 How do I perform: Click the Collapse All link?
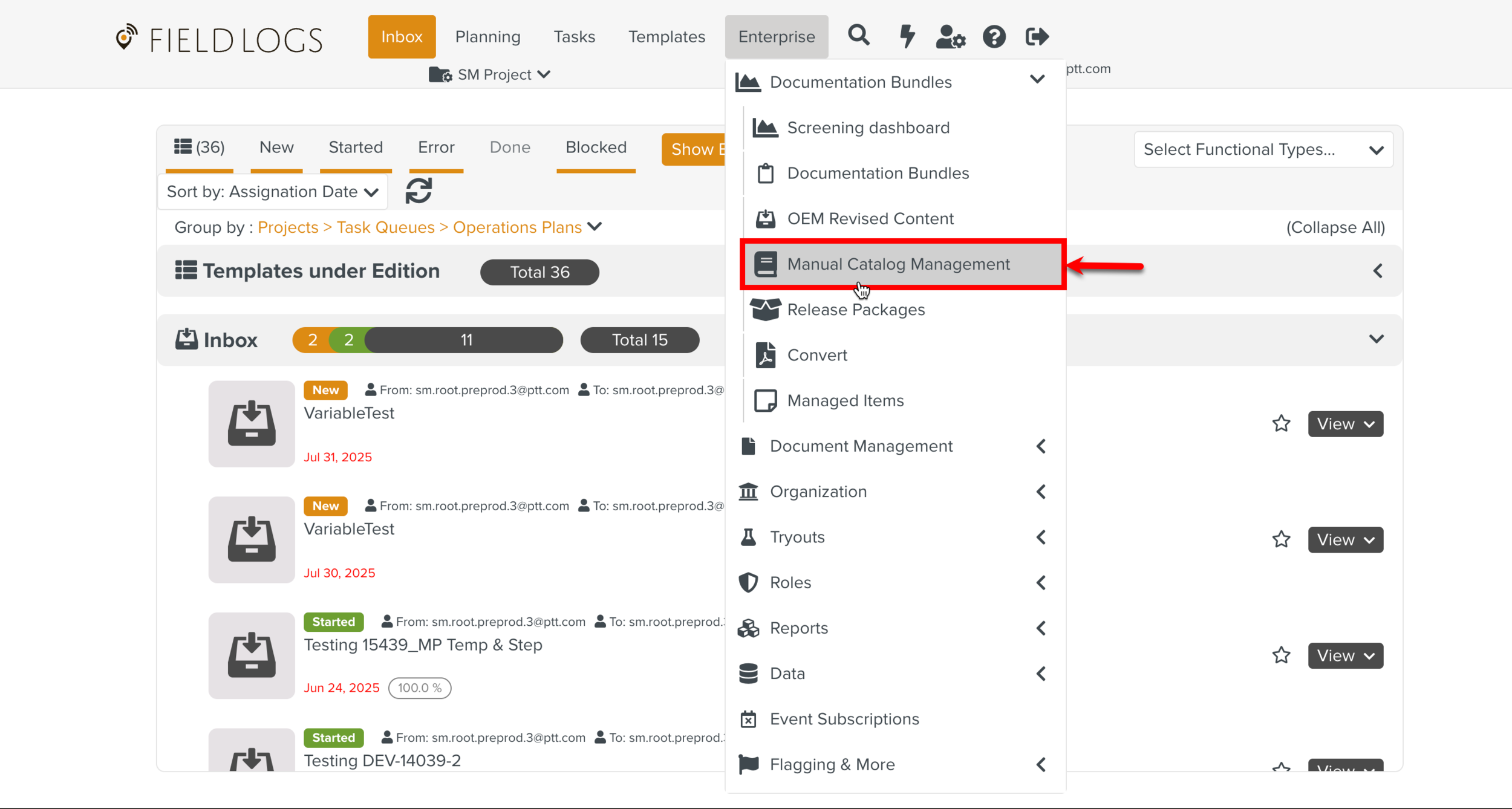(1335, 227)
